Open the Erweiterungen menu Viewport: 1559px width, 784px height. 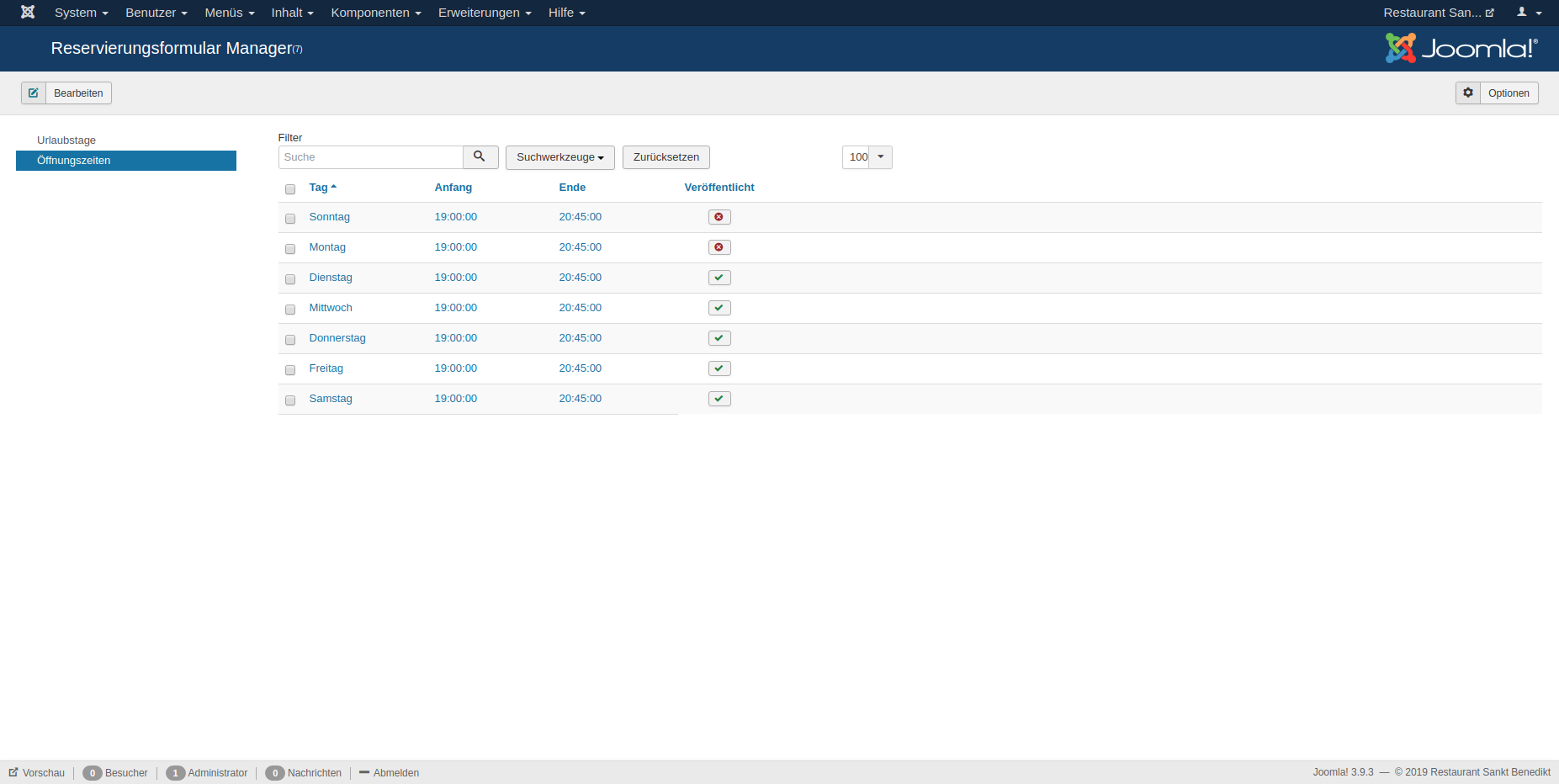point(484,13)
